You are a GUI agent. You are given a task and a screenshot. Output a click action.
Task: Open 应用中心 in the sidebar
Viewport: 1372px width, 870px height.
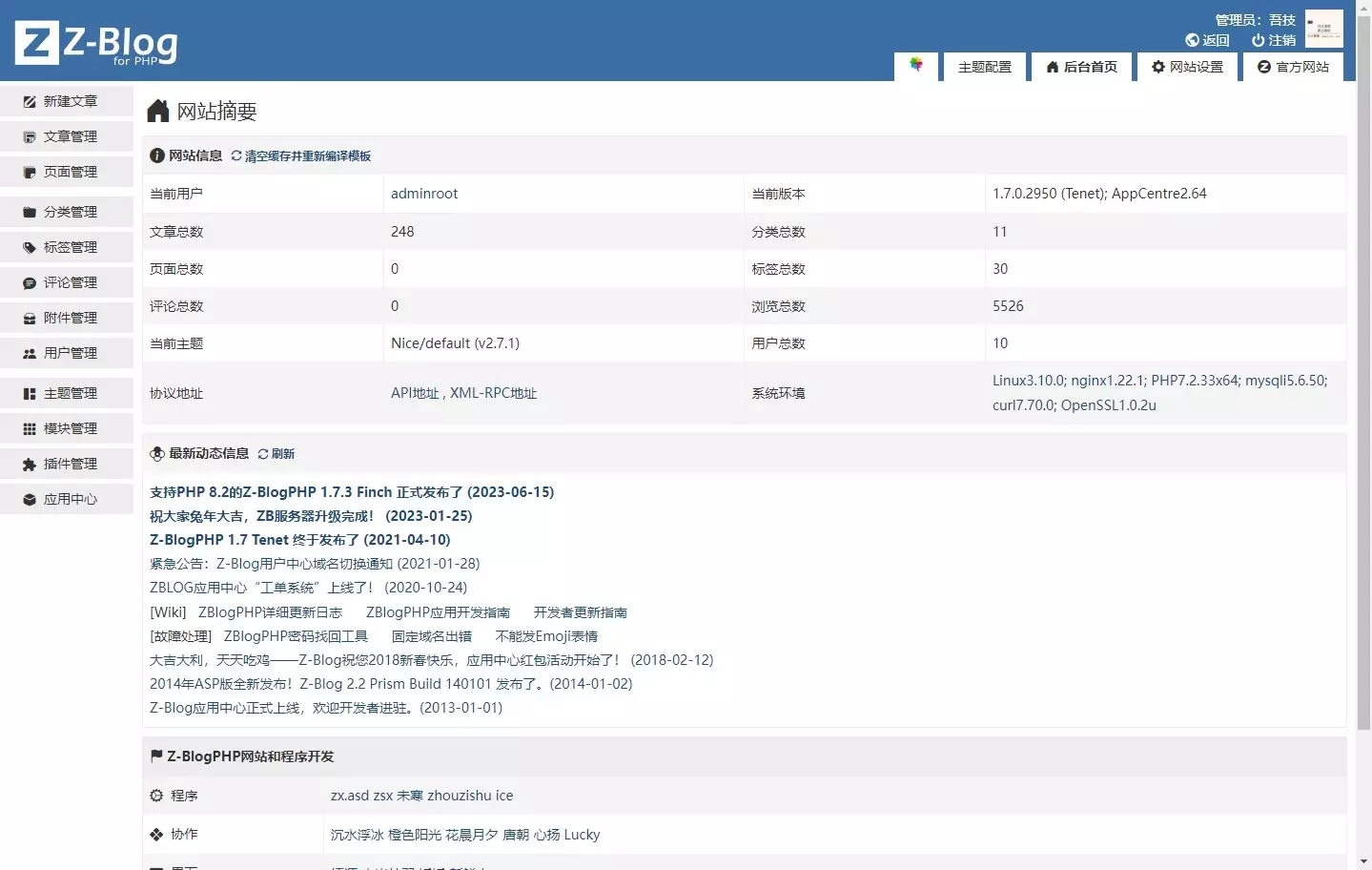67,499
